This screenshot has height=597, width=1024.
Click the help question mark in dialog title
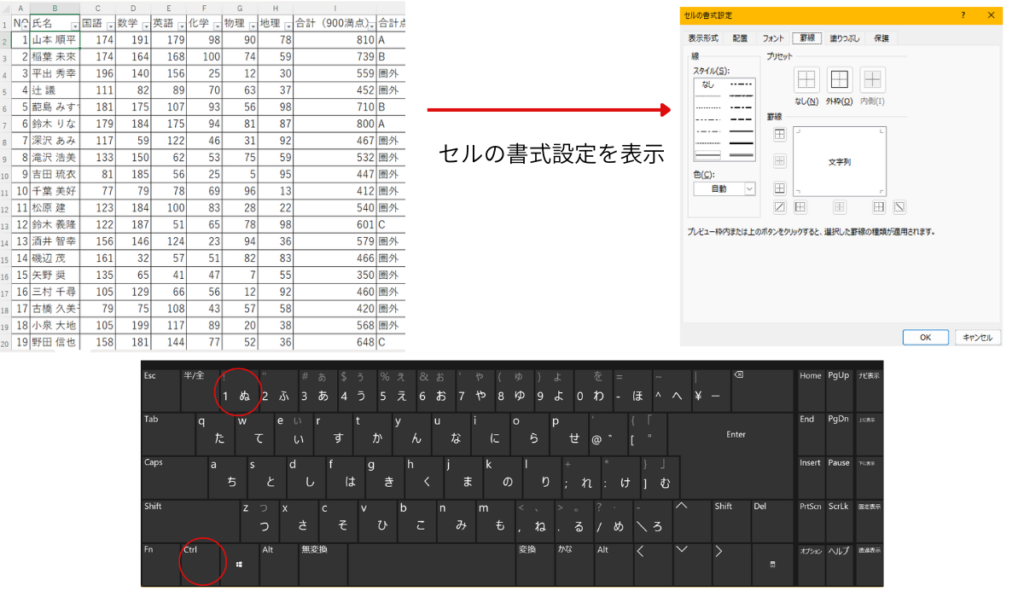click(x=962, y=16)
